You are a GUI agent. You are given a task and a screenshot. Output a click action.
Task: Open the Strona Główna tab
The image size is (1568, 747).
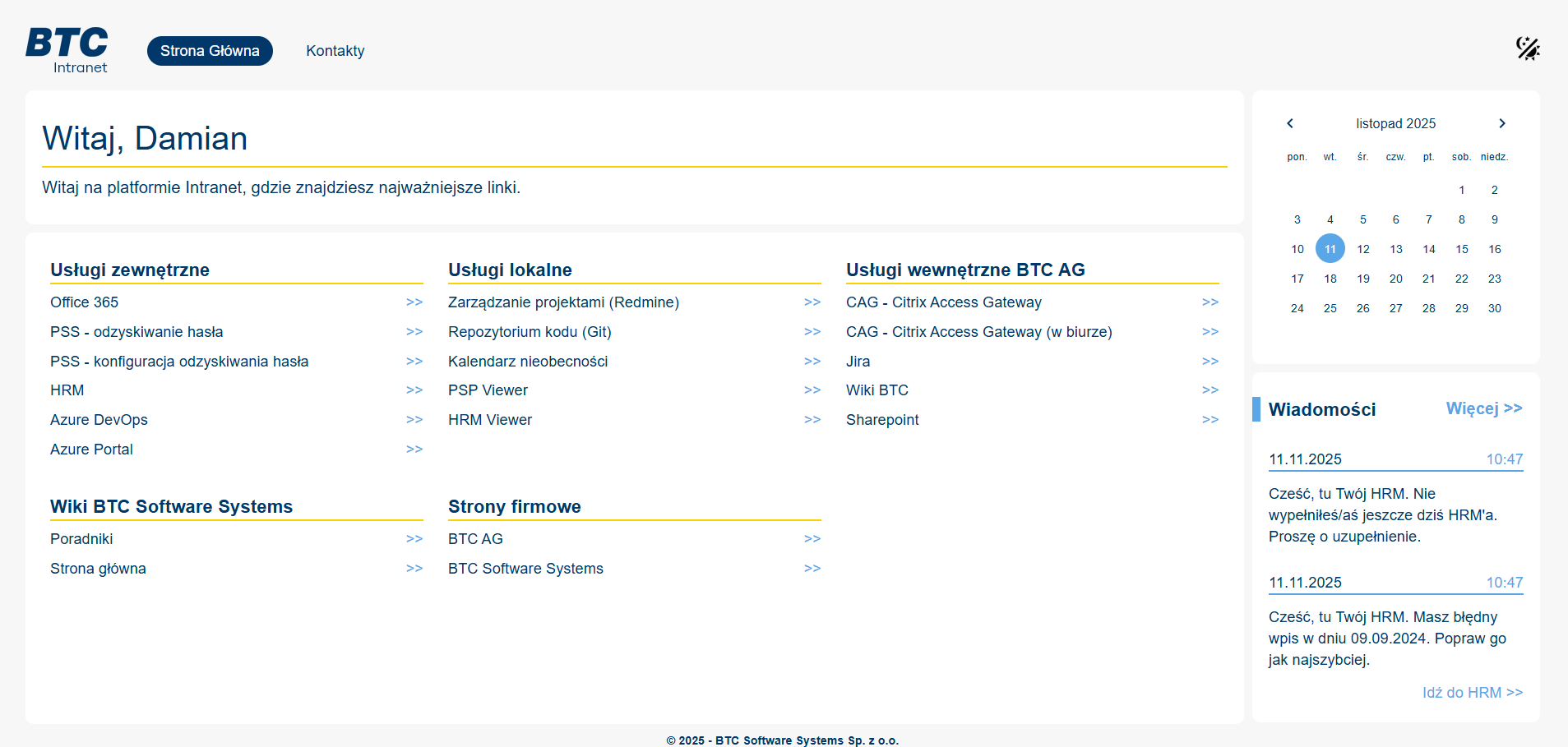click(210, 51)
